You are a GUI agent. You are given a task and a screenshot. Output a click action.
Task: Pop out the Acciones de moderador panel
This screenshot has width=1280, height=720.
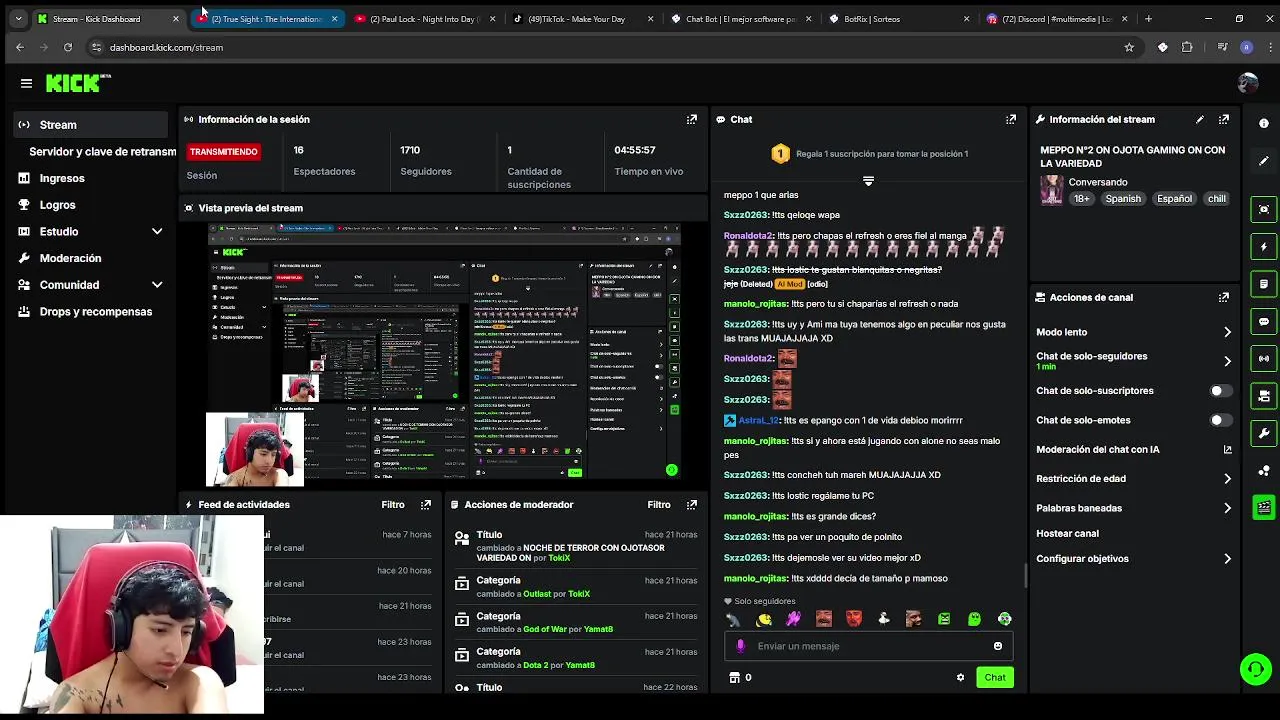point(691,505)
